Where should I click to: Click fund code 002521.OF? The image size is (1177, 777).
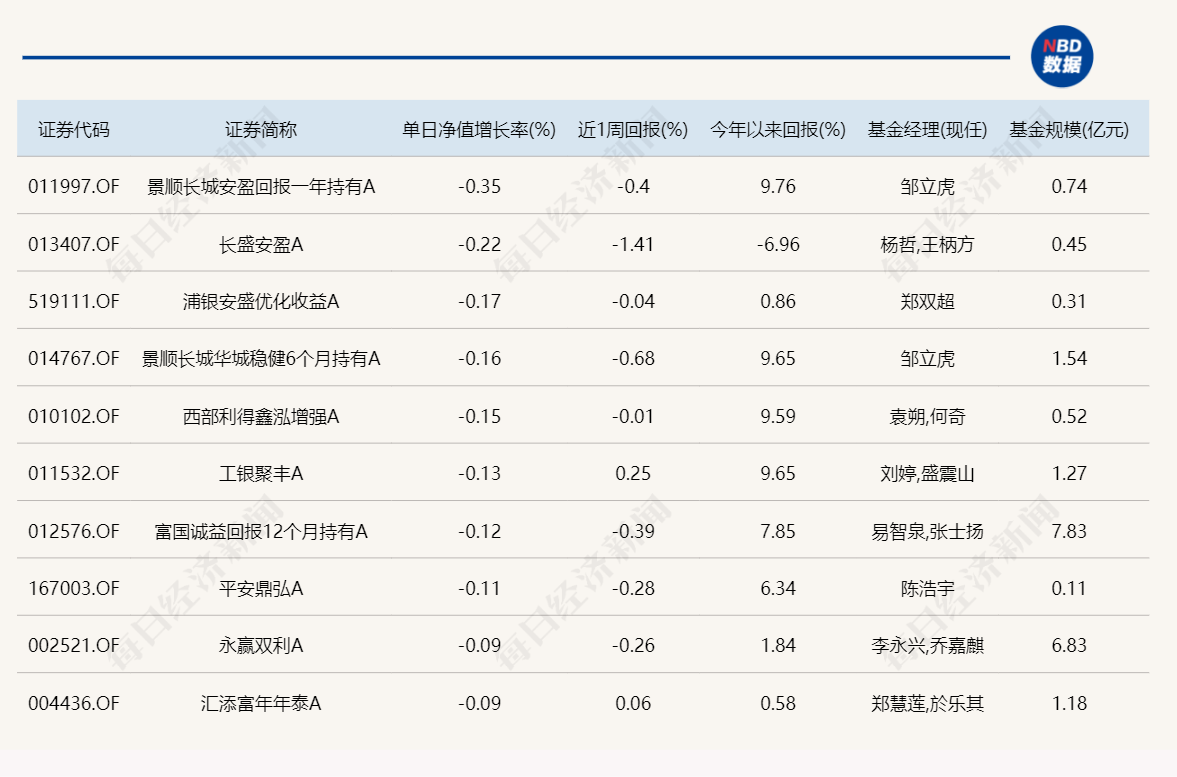(74, 645)
